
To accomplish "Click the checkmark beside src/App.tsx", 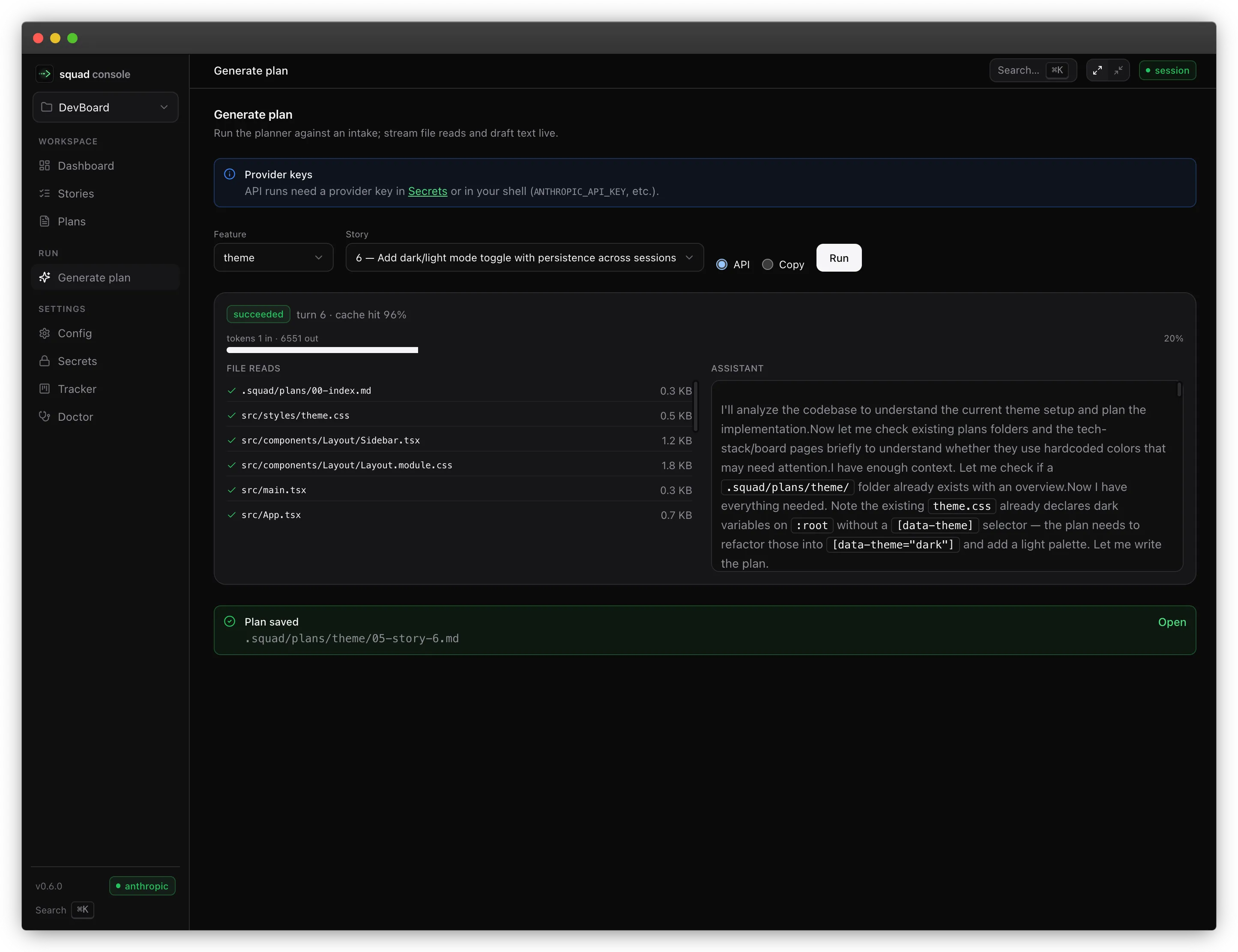I will click(231, 515).
